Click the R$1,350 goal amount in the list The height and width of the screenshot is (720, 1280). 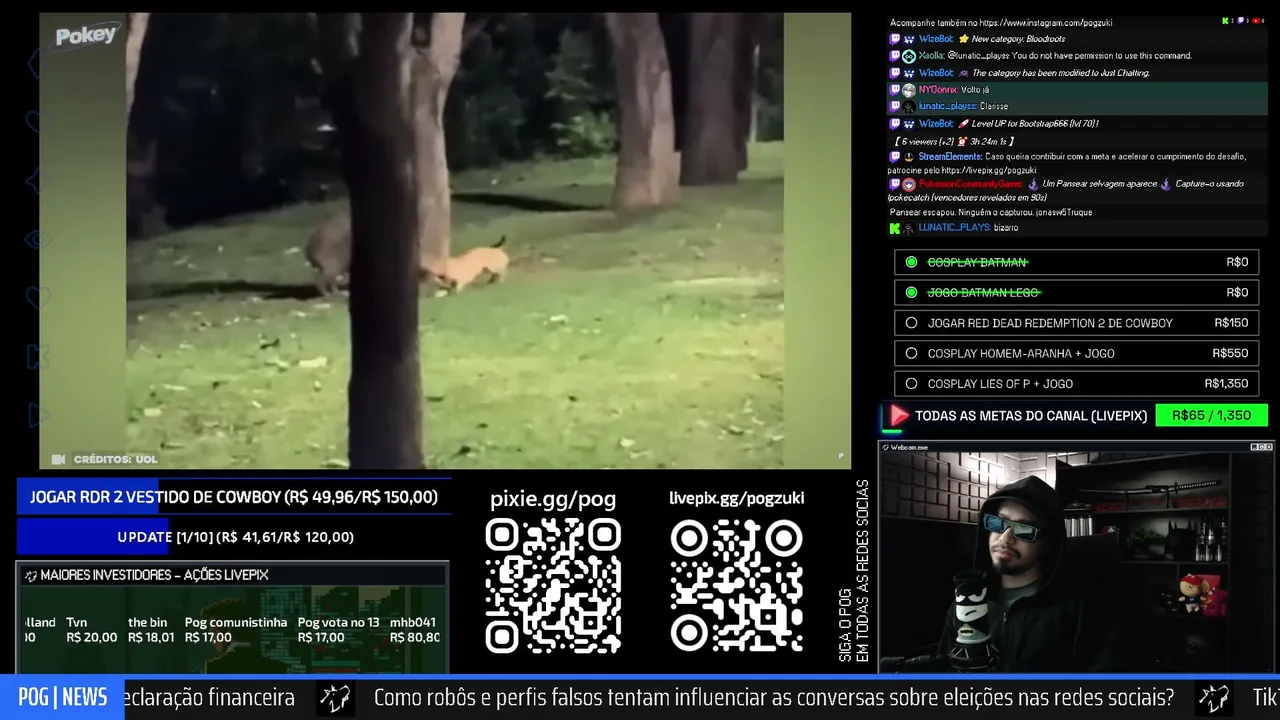(x=1226, y=384)
